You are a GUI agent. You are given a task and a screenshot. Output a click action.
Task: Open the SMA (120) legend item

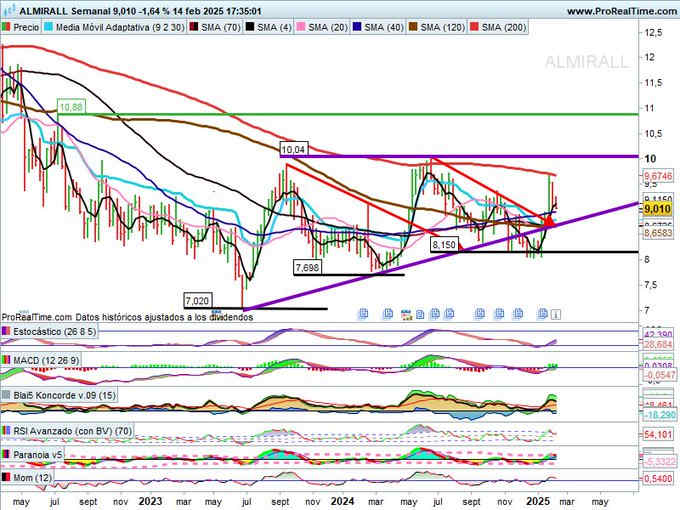pyautogui.click(x=437, y=27)
